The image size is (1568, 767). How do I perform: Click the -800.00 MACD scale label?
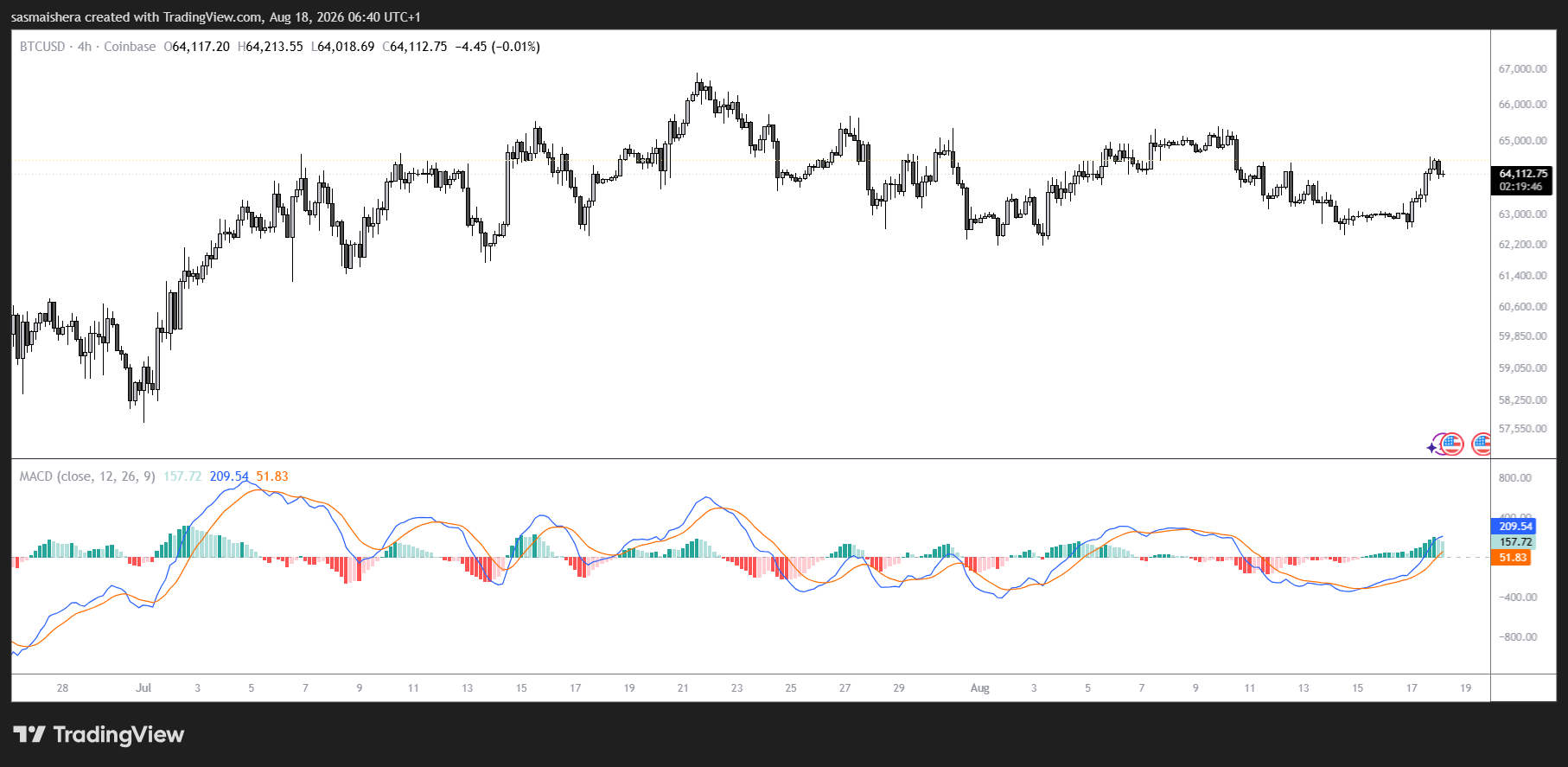click(x=1518, y=637)
